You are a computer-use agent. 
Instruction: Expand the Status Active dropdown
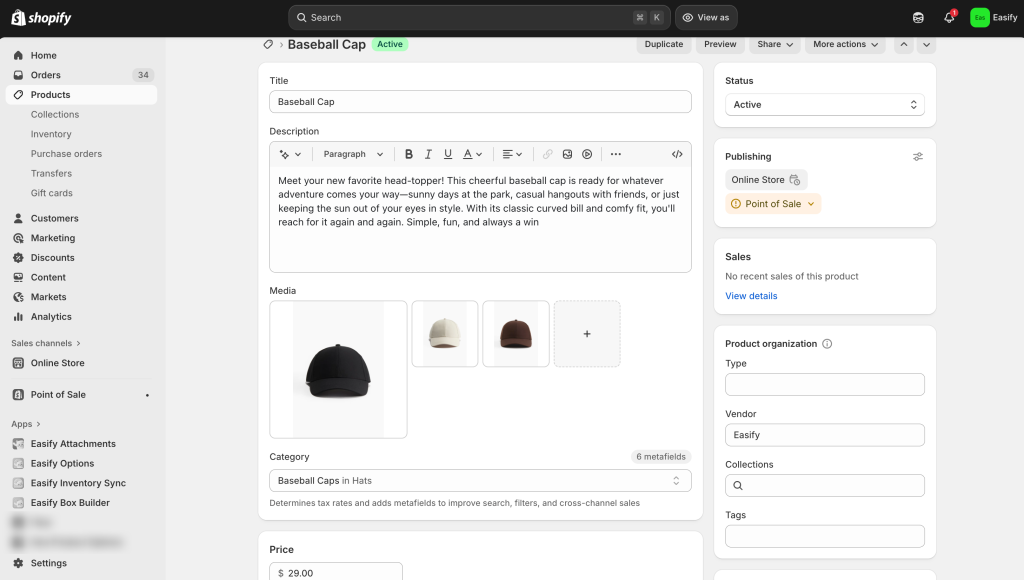(x=824, y=104)
